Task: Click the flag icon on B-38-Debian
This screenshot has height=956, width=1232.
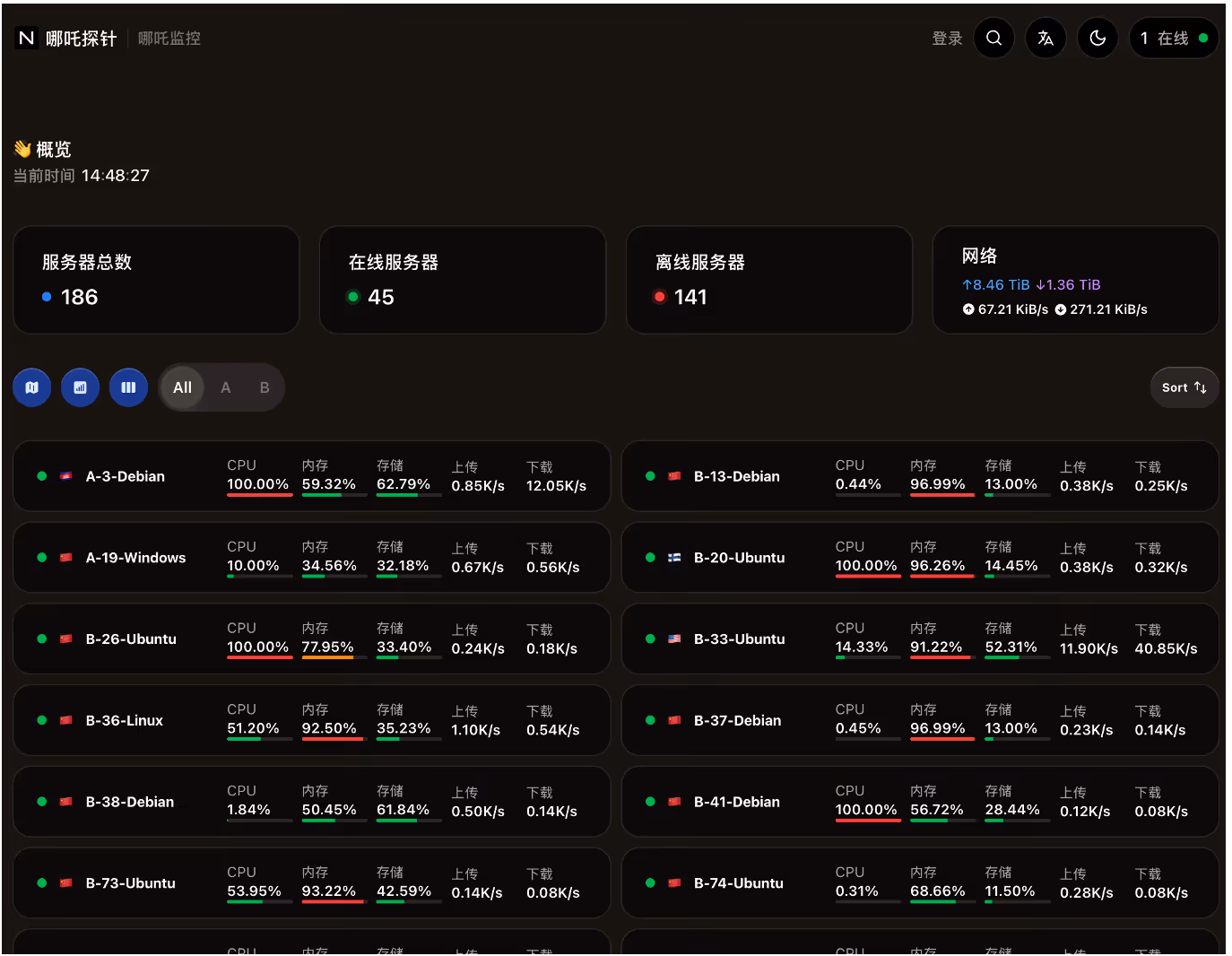Action: point(65,802)
